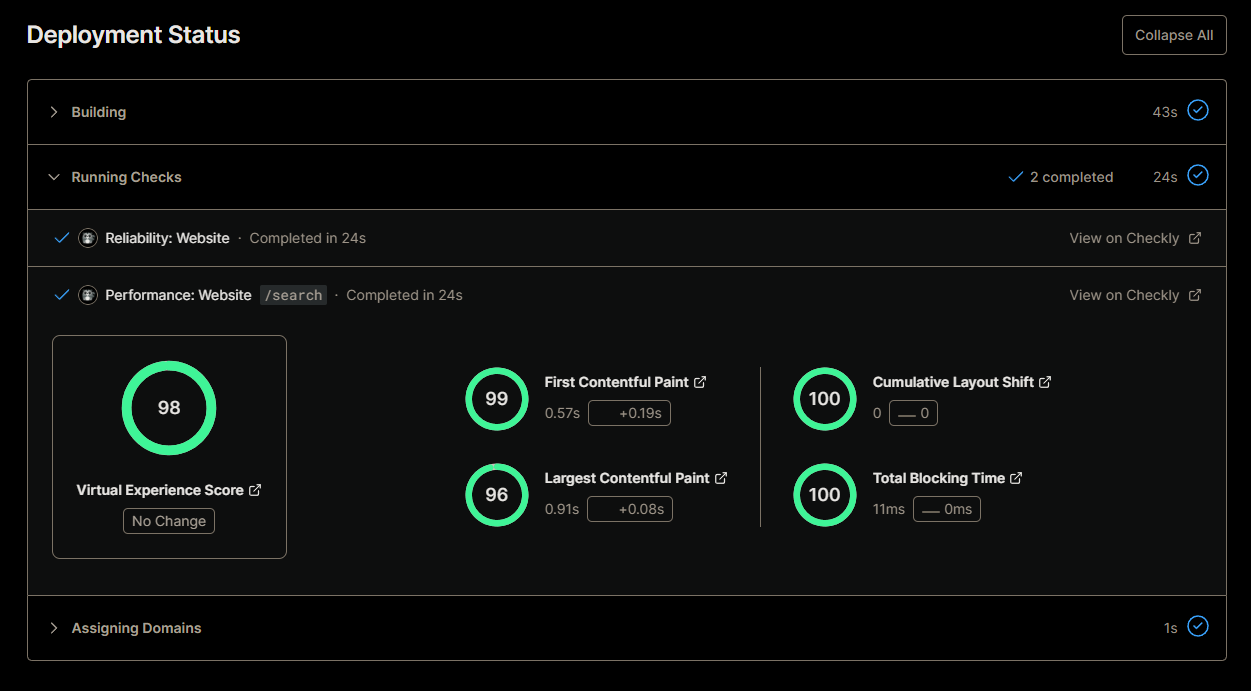Click the 100 Total Blocking Time gauge

[825, 495]
